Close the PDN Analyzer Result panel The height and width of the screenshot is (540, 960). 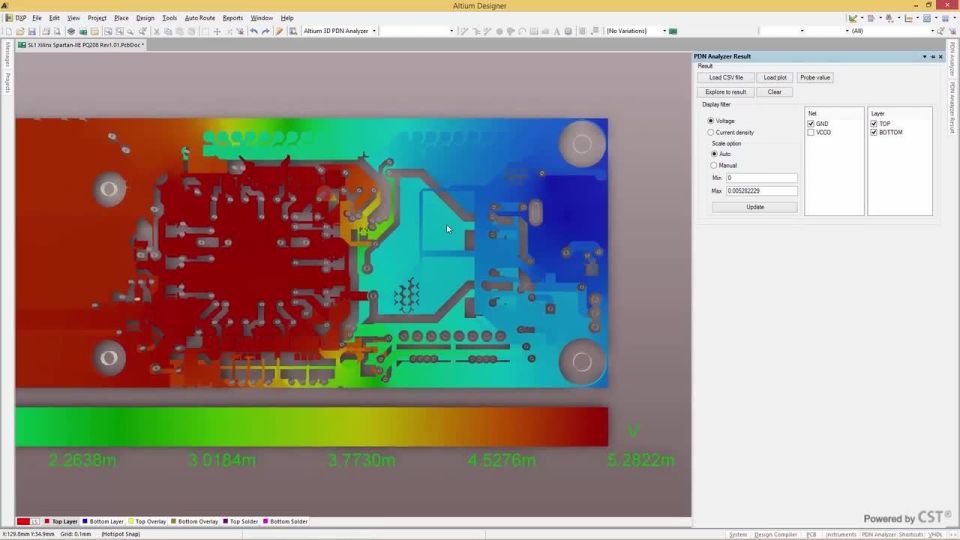pos(941,56)
